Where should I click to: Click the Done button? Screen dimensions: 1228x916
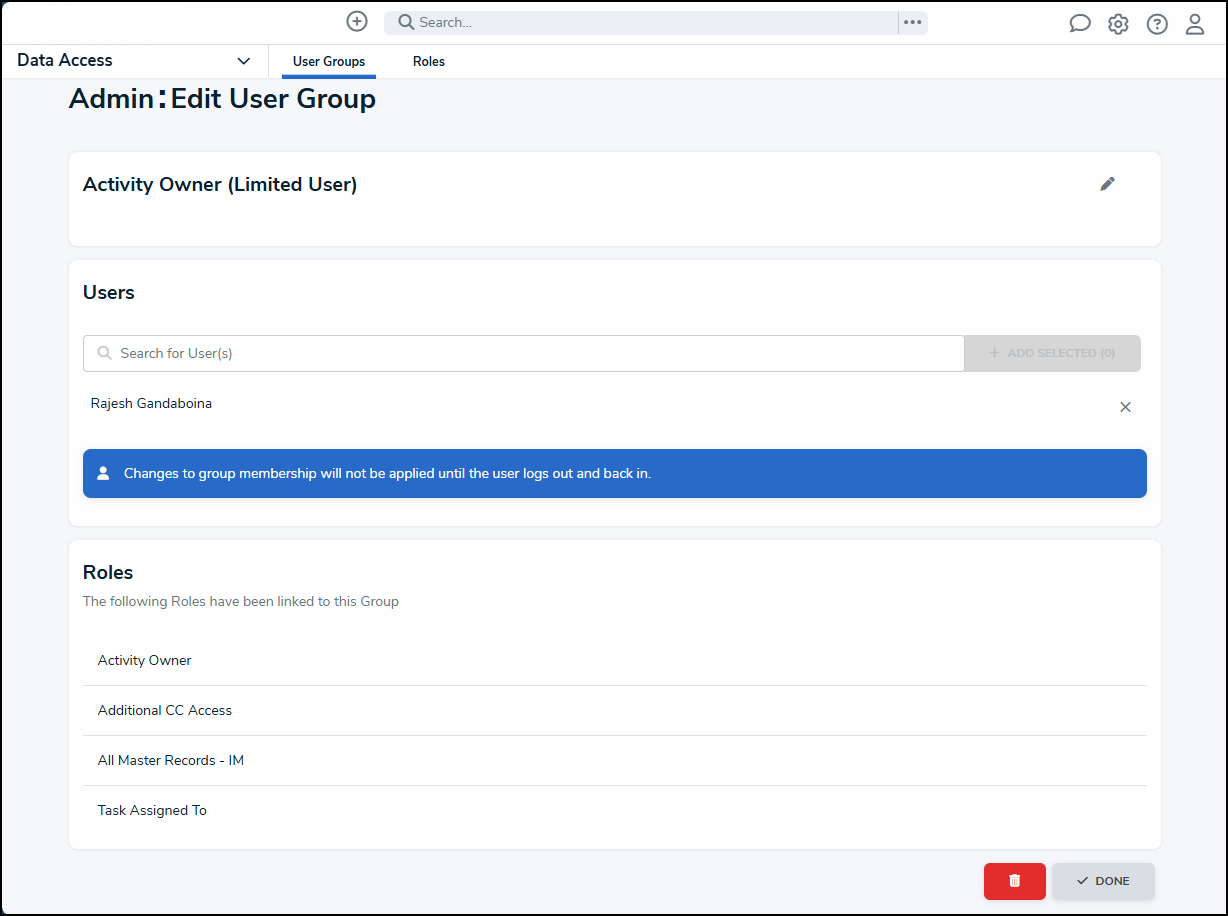click(1103, 881)
